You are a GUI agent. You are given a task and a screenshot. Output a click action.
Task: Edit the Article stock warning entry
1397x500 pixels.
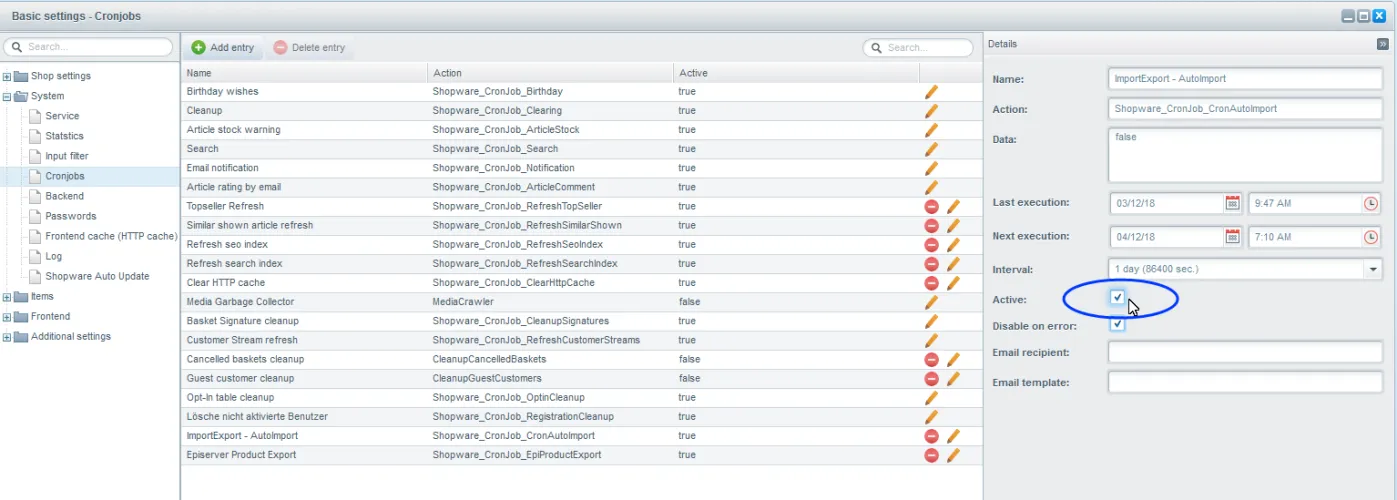[931, 129]
